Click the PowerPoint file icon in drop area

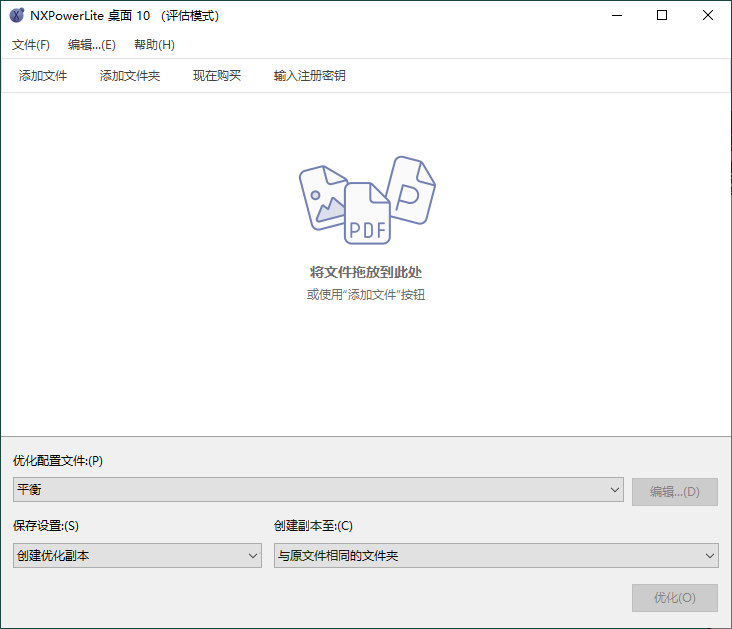(x=411, y=188)
